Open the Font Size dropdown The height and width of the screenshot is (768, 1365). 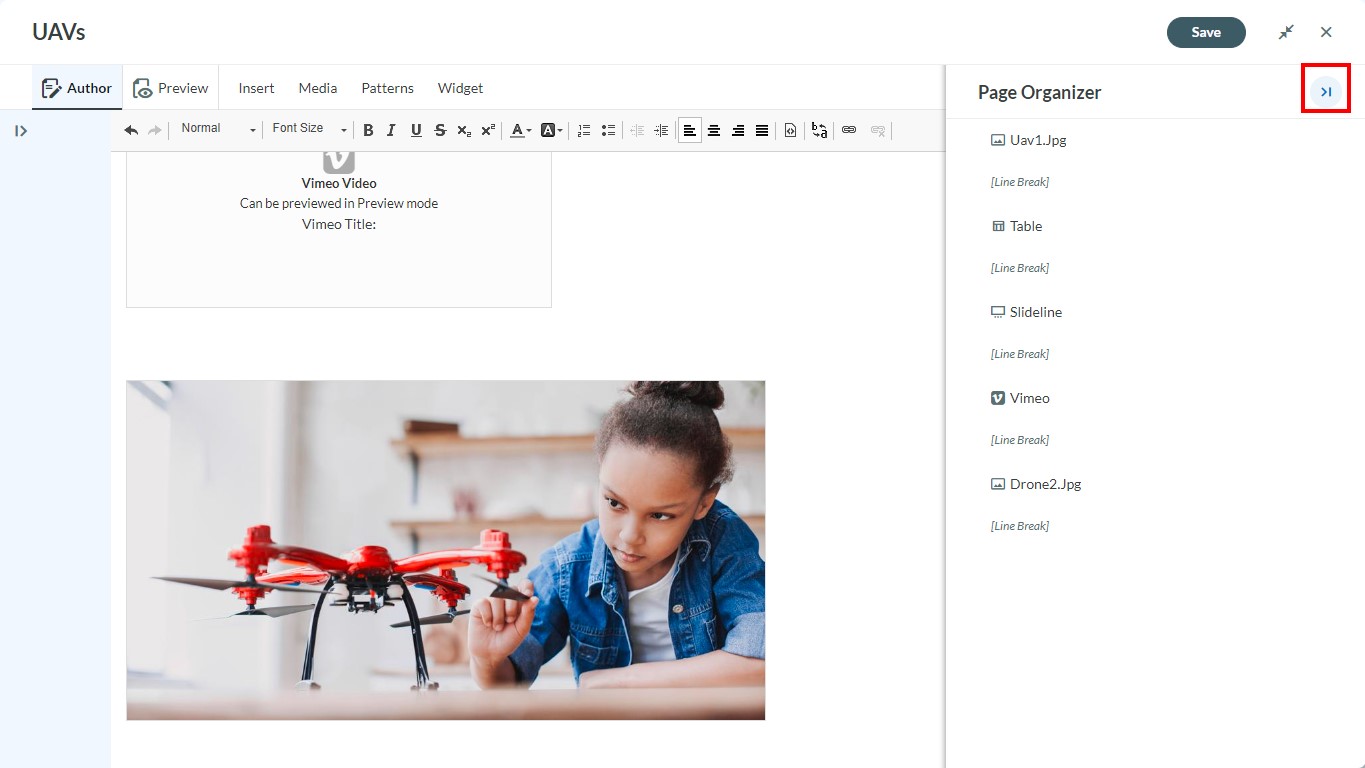click(309, 129)
